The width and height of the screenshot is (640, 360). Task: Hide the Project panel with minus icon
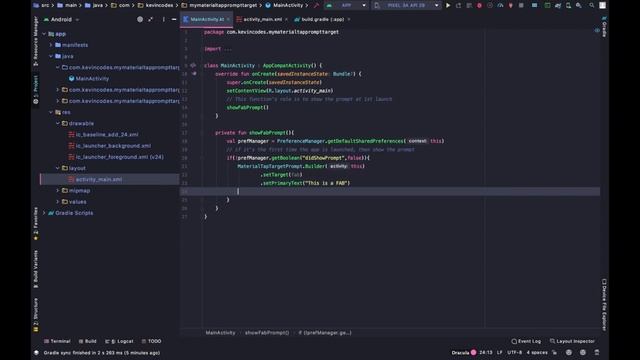tap(174, 19)
